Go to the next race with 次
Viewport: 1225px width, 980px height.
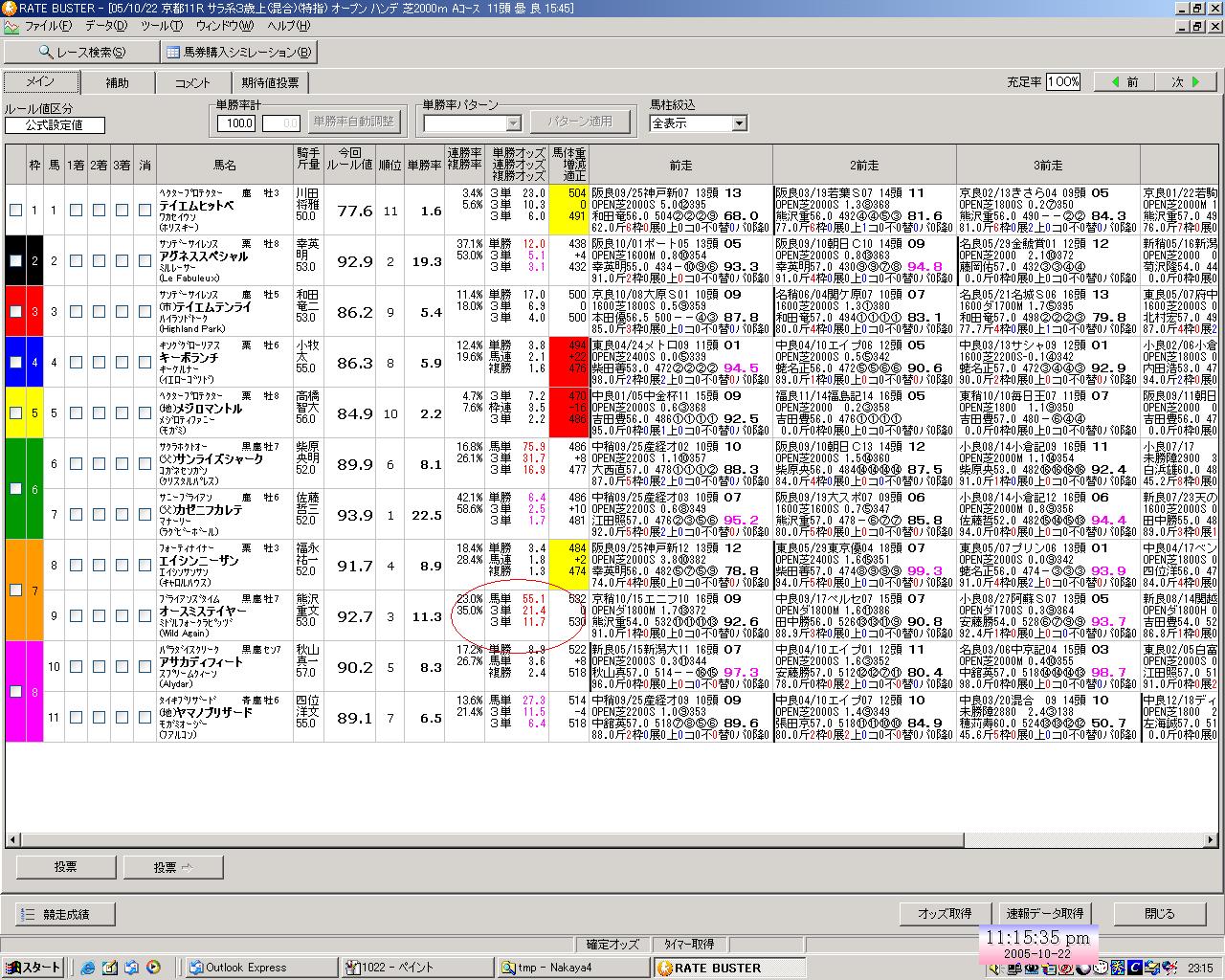pos(1186,82)
